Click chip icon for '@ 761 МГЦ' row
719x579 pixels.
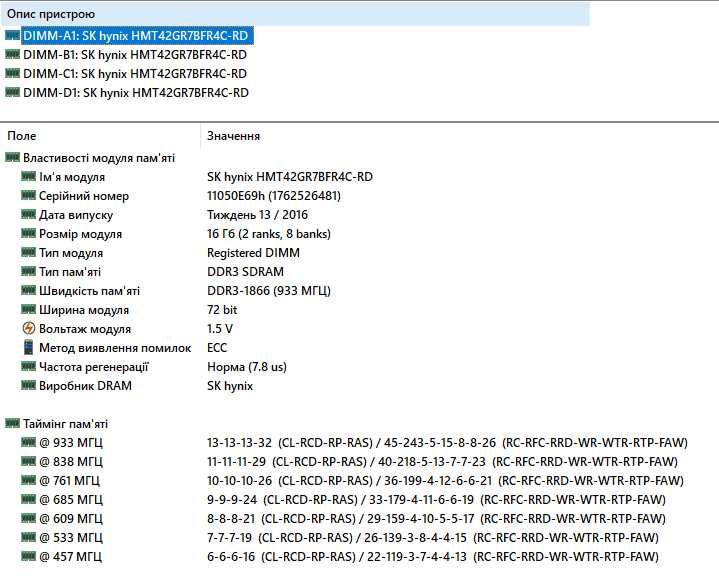tap(28, 480)
